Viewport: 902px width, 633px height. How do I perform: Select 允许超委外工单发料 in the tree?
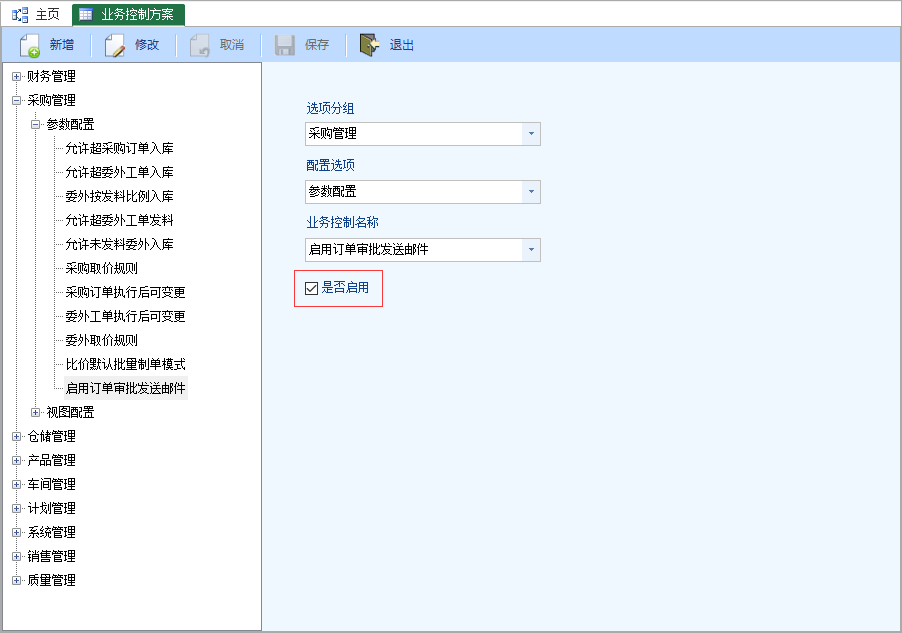pos(119,220)
